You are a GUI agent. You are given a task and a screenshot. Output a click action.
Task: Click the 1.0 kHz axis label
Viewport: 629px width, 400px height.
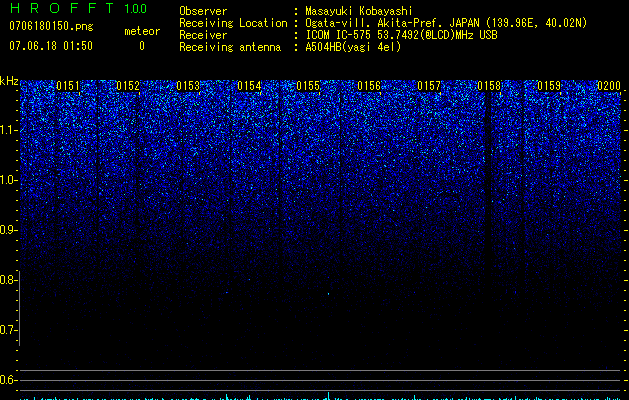click(7, 180)
